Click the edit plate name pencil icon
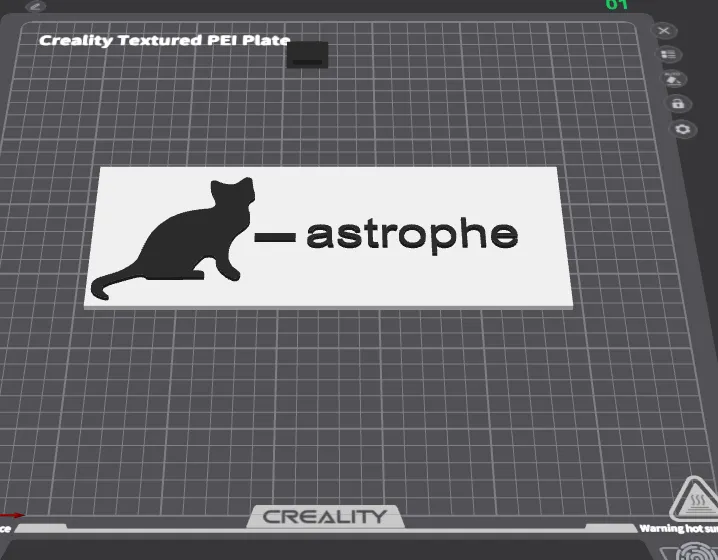The height and width of the screenshot is (560, 718). pos(36,6)
